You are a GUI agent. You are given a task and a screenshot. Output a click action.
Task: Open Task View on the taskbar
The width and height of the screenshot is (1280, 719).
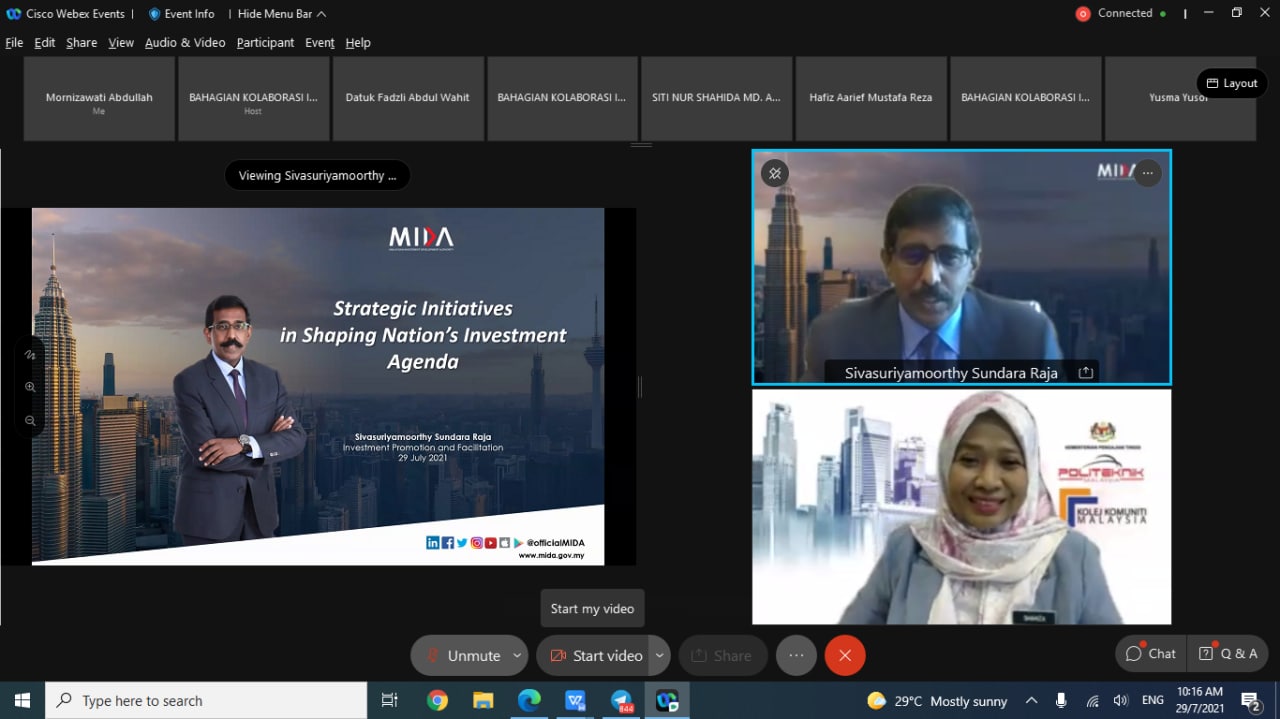[x=390, y=700]
